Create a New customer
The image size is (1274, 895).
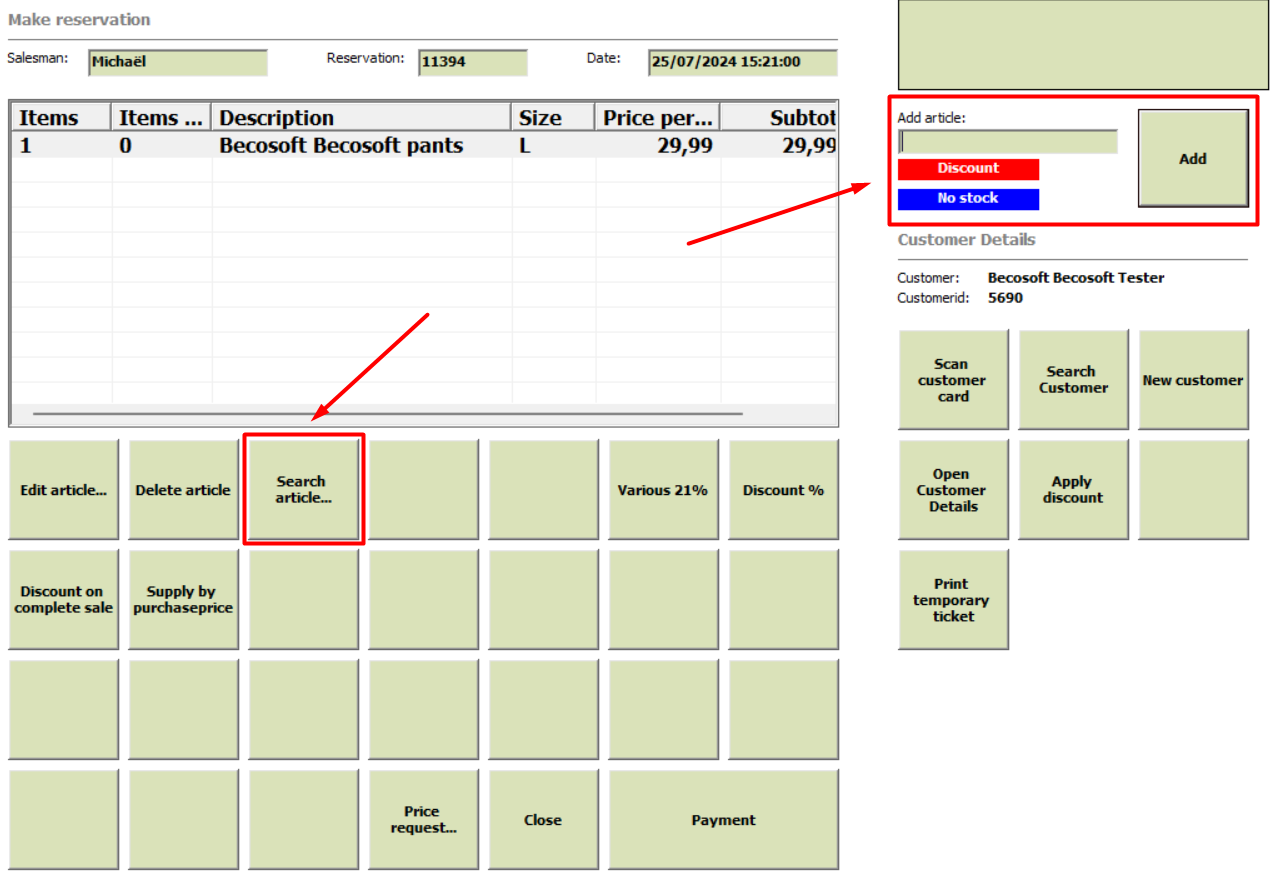[1194, 380]
